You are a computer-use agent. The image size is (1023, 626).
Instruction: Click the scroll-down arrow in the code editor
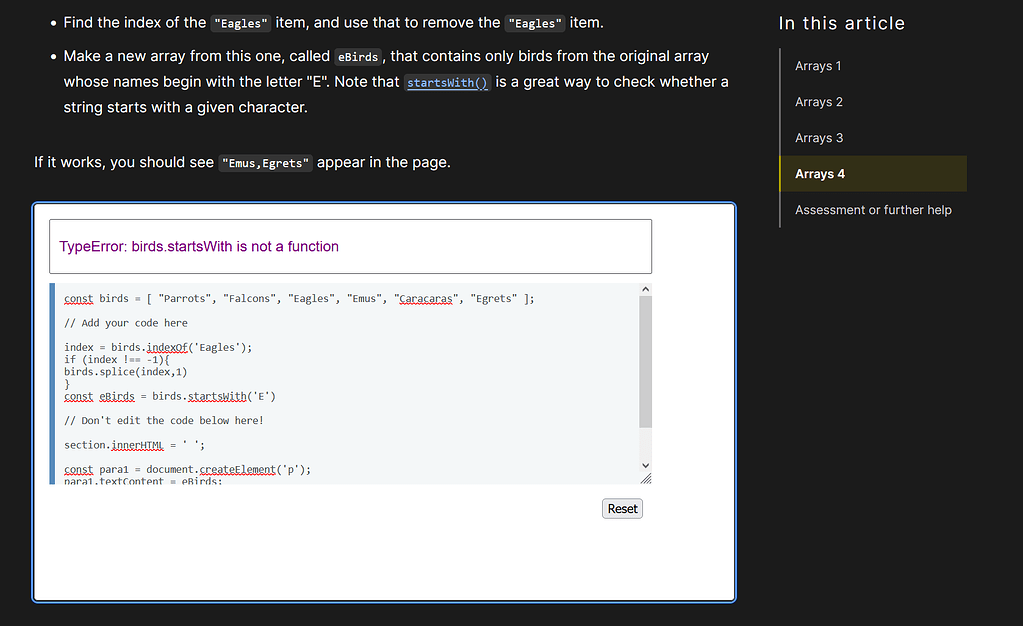click(645, 465)
